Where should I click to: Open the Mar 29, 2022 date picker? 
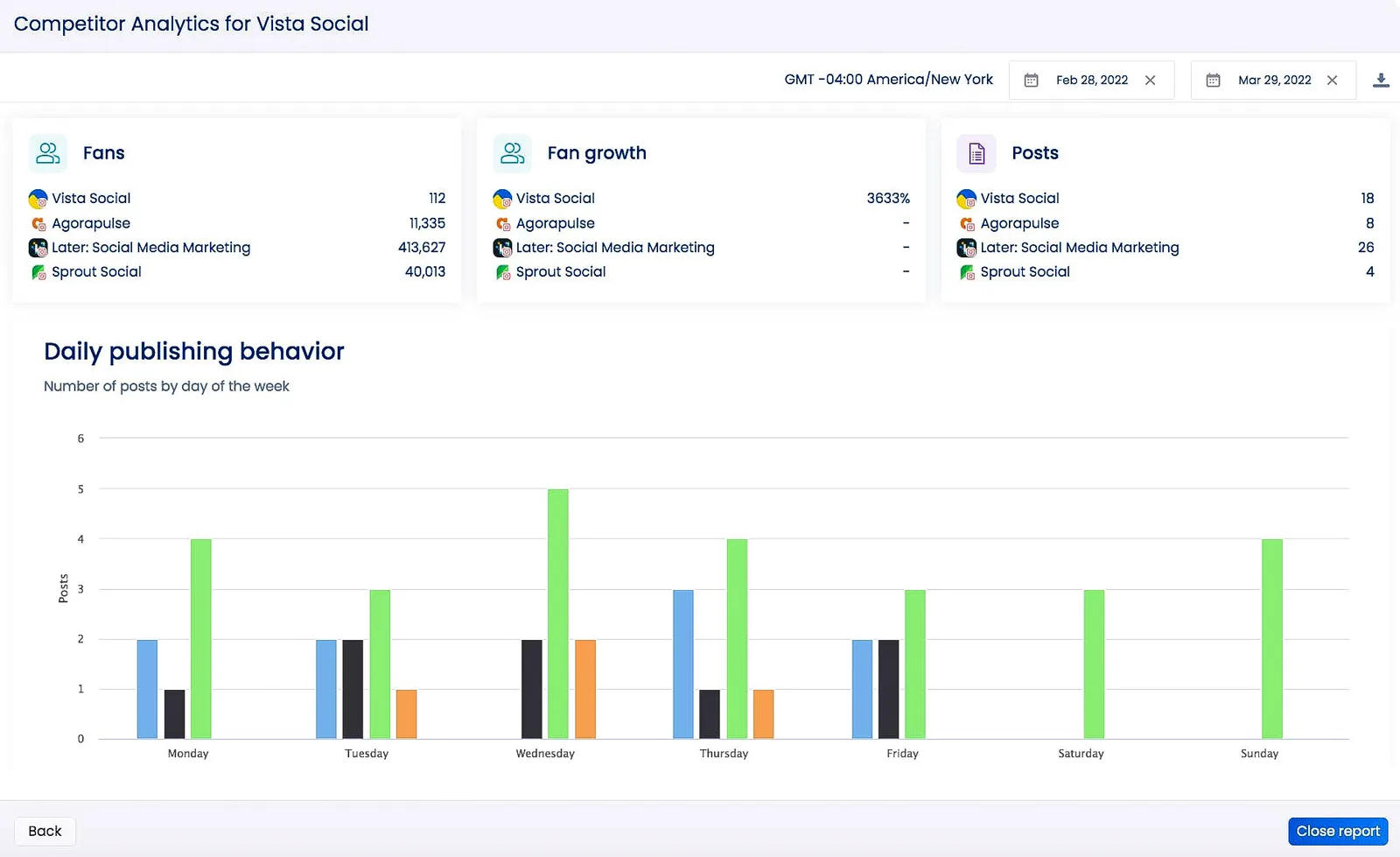[1274, 80]
